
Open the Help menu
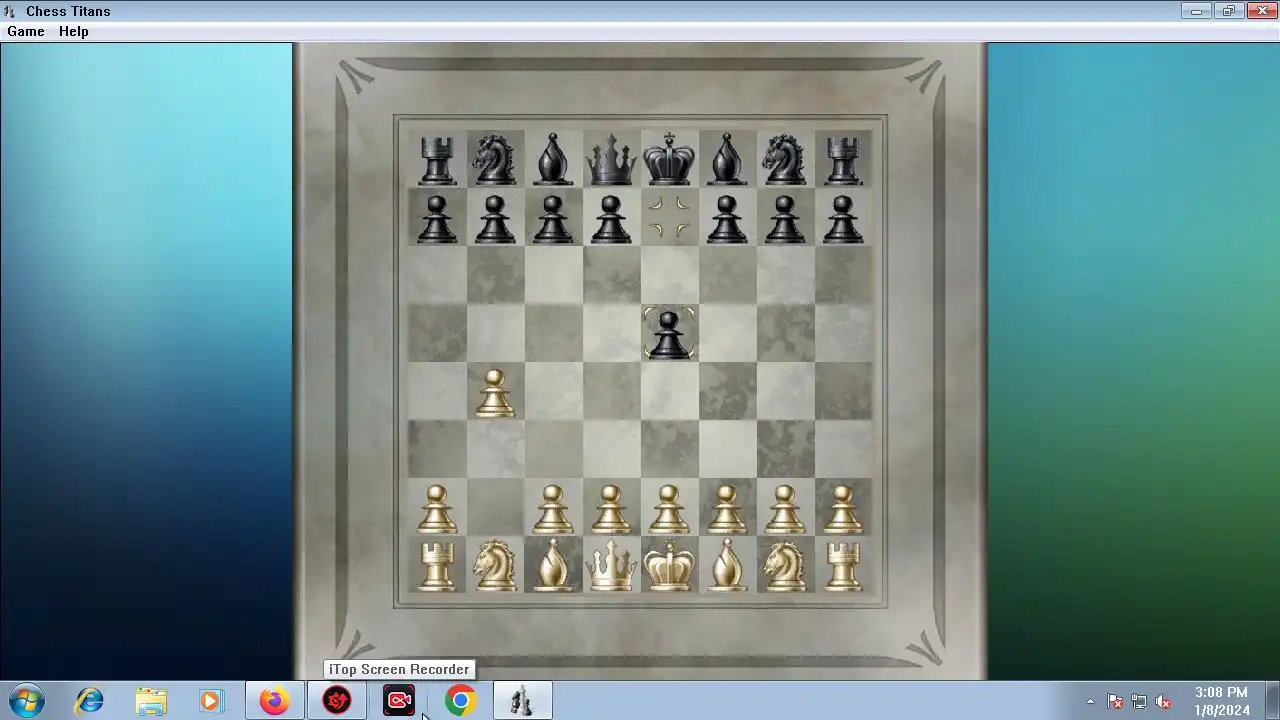(x=73, y=31)
